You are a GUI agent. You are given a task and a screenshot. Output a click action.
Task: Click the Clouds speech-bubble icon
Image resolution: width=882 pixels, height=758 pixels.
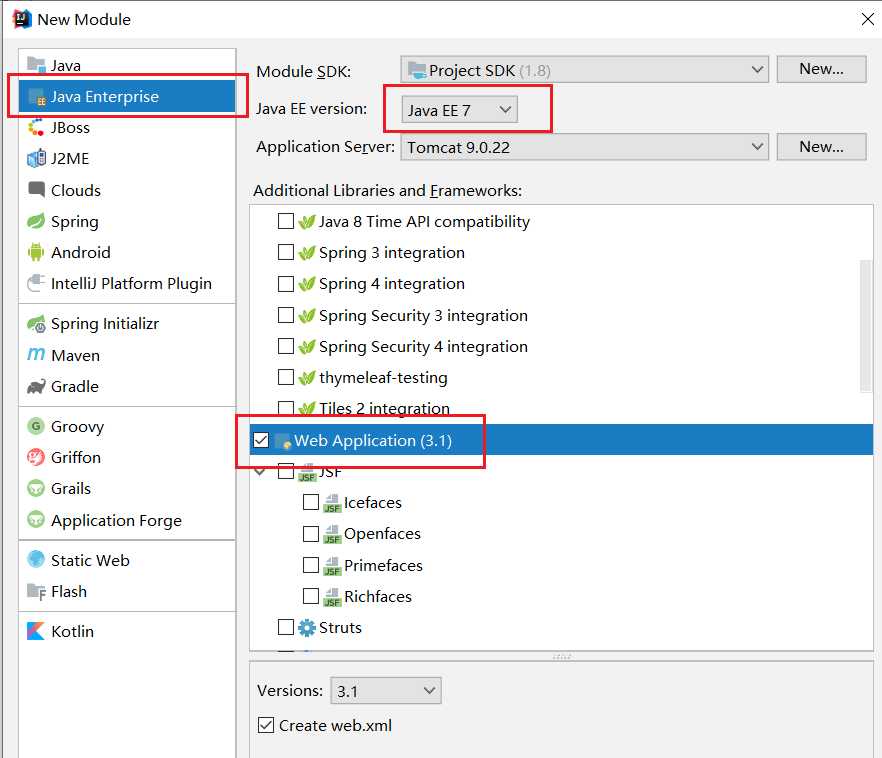(x=37, y=190)
